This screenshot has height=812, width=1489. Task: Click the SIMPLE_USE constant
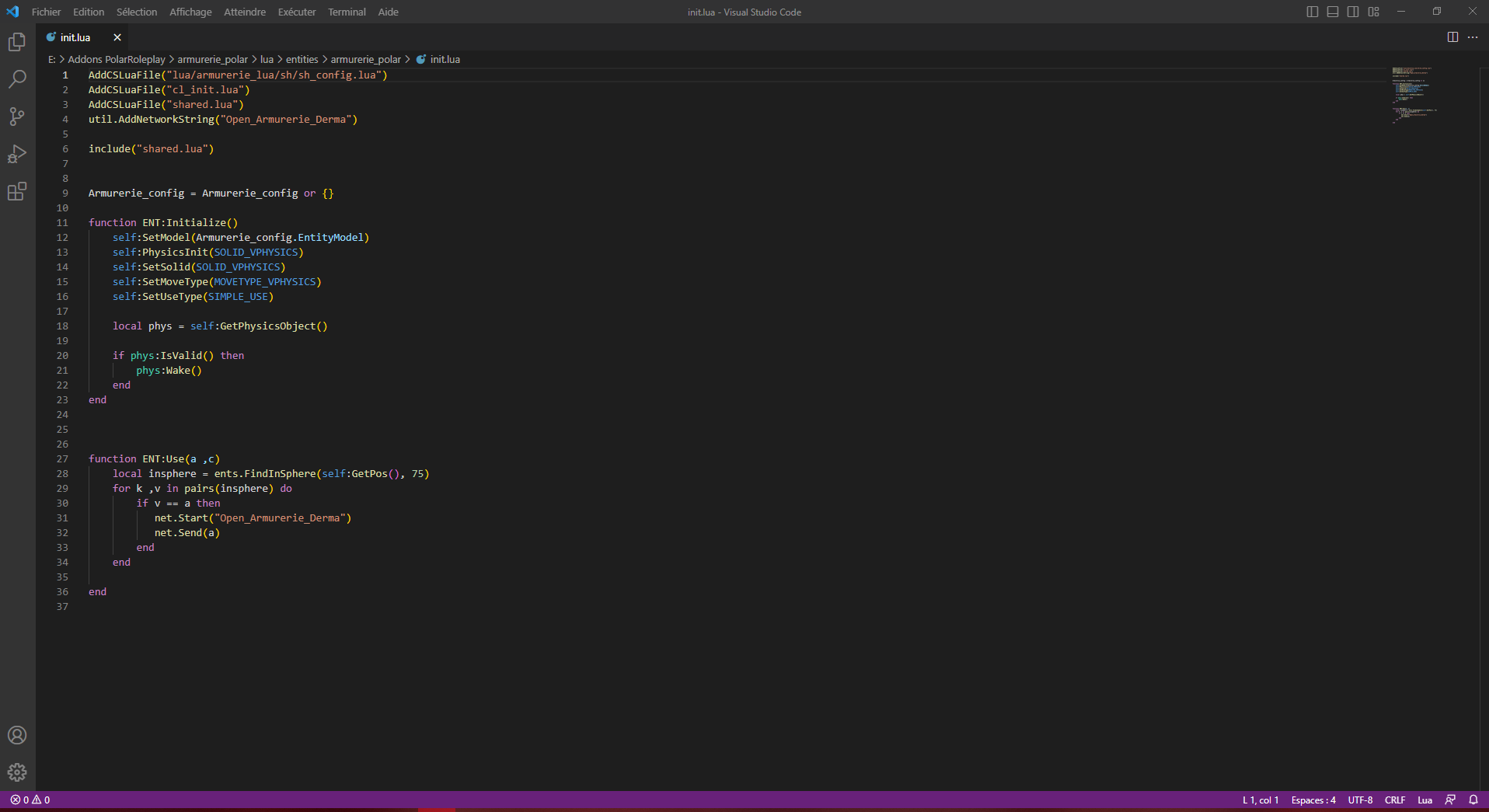pyautogui.click(x=238, y=296)
